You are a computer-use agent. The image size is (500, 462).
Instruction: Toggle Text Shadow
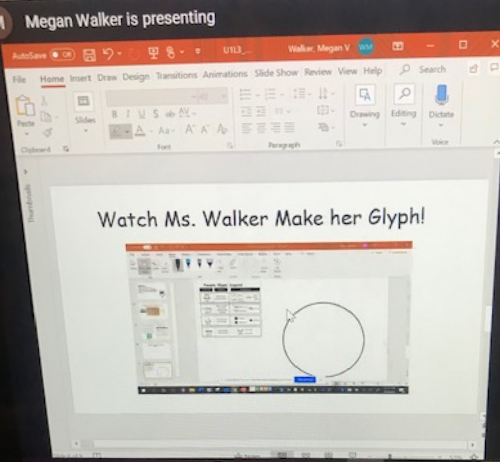click(156, 114)
